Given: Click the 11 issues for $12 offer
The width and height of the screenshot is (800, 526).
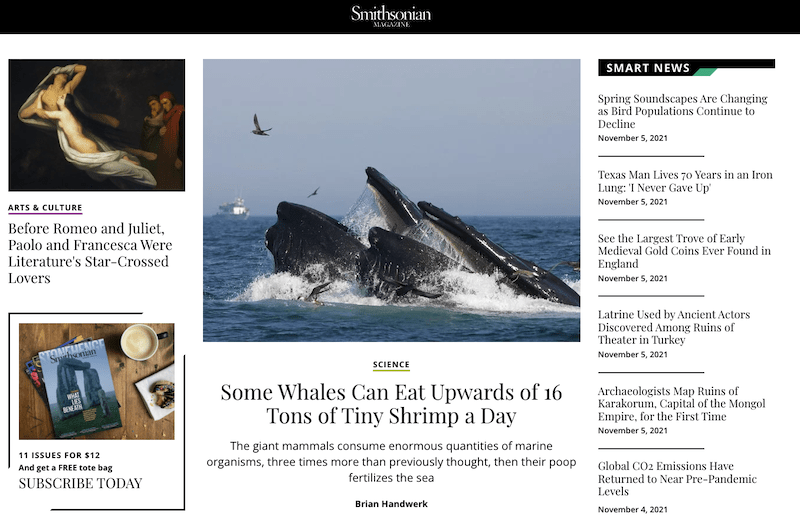Looking at the screenshot, I should 59,455.
